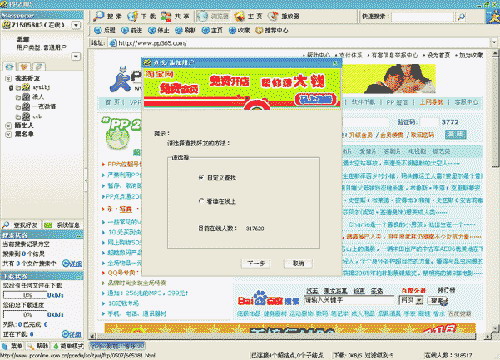This screenshot has width=500, height=360.
Task: Click 详细 link in download status panel
Action: pos(72,334)
